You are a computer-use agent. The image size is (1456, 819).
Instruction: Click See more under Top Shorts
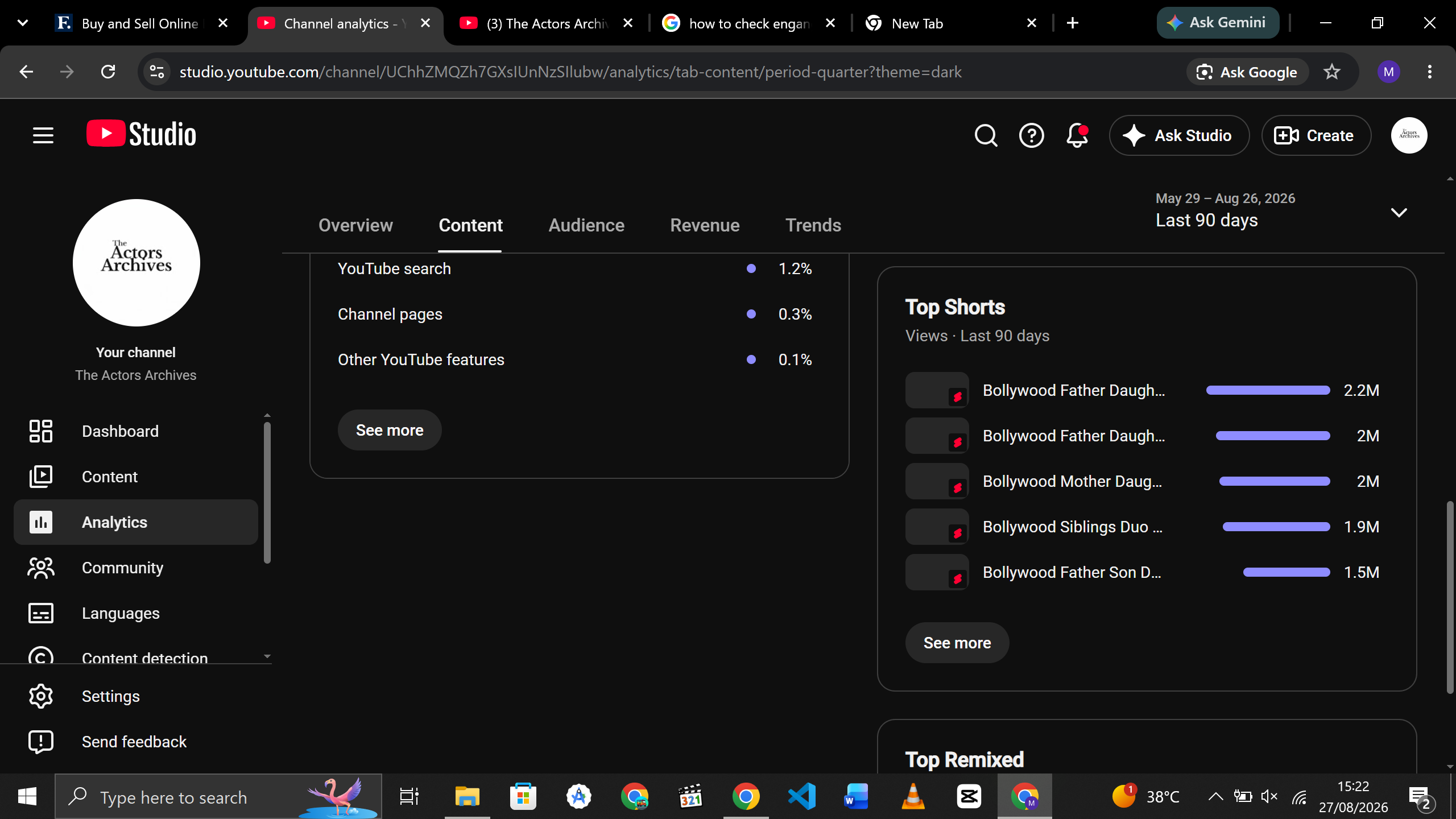[x=957, y=643]
